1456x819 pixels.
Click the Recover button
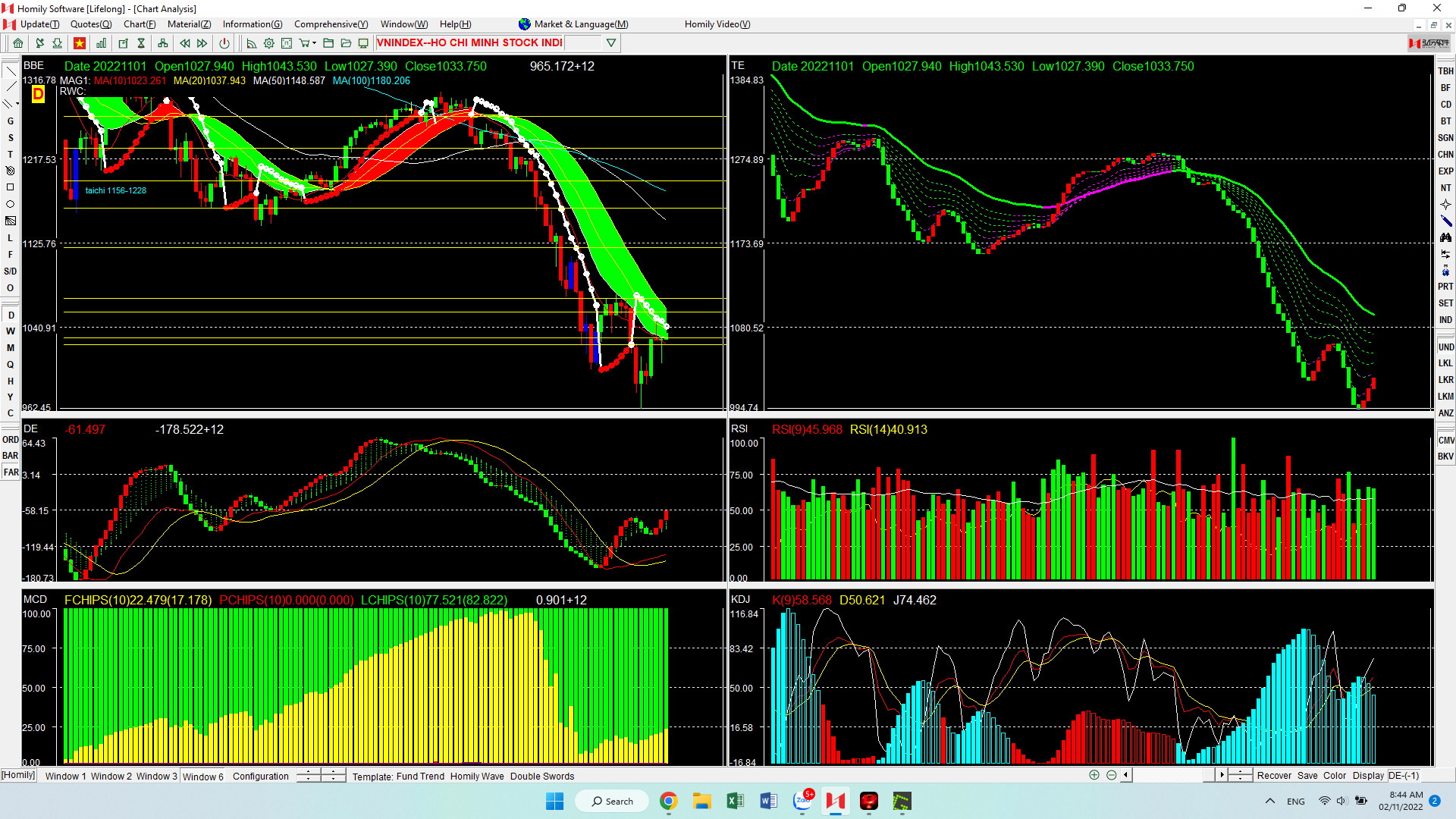point(1274,775)
